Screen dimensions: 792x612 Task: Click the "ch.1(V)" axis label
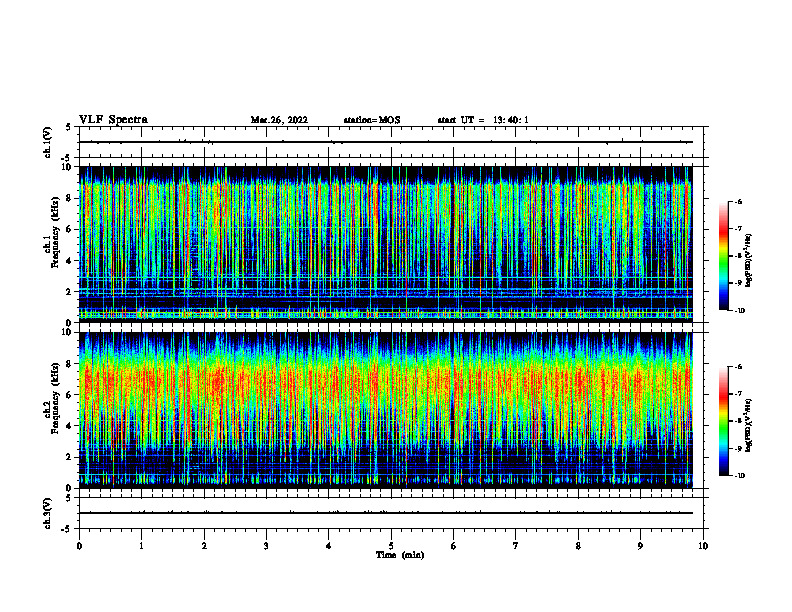(x=48, y=142)
